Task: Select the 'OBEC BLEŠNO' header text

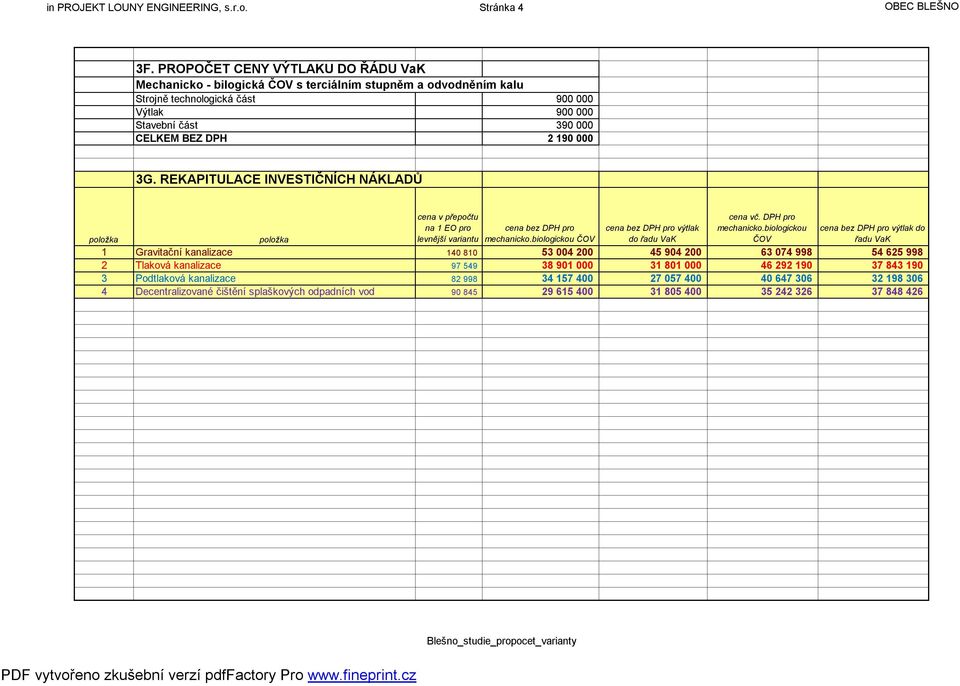Action: 922,7
